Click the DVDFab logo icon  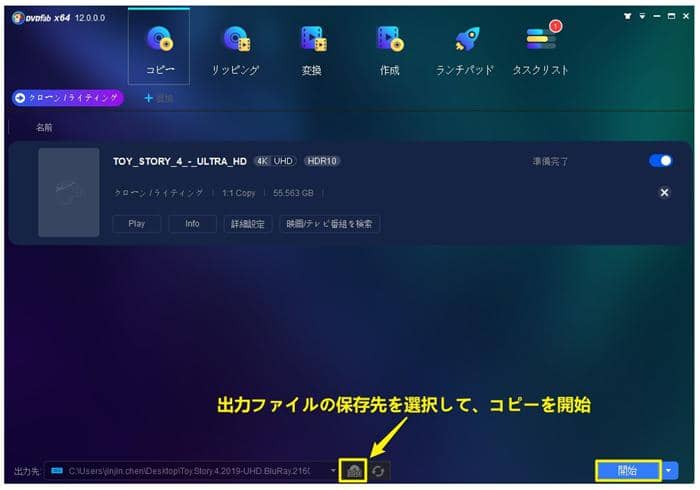[18, 18]
